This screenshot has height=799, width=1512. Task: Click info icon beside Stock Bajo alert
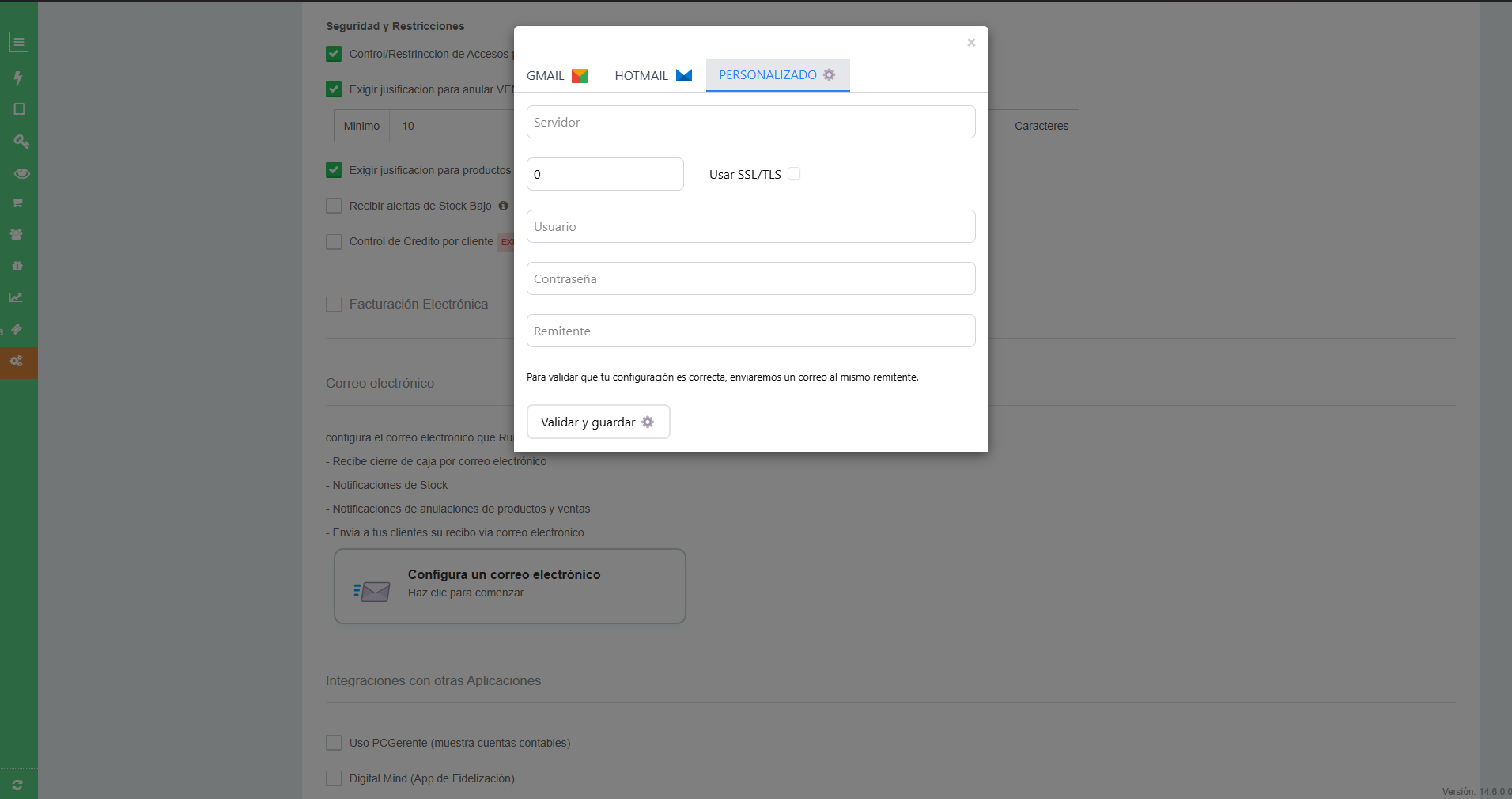point(503,206)
